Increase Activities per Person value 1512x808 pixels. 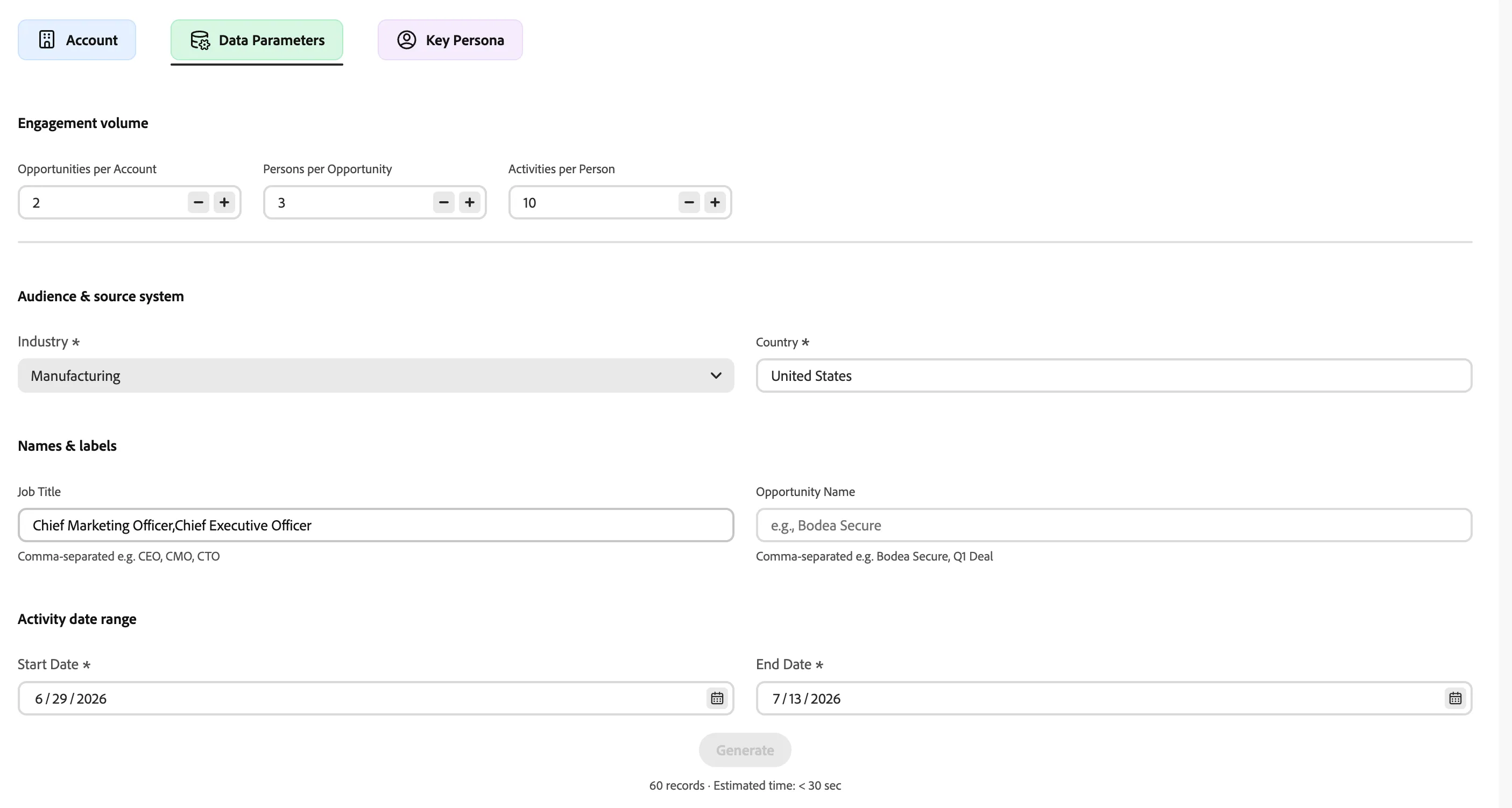[715, 202]
